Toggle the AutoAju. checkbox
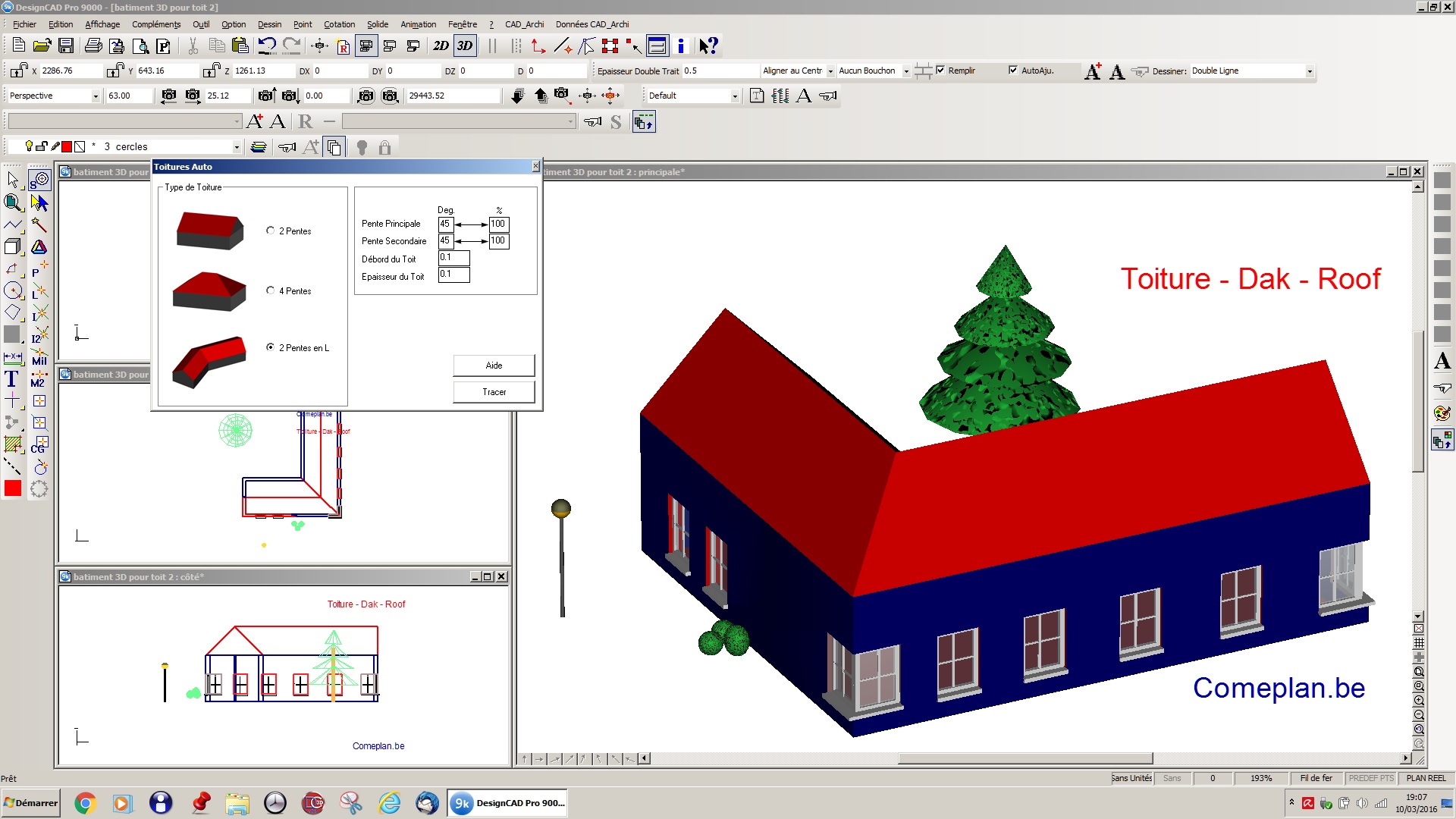Image resolution: width=1456 pixels, height=819 pixels. 1013,71
